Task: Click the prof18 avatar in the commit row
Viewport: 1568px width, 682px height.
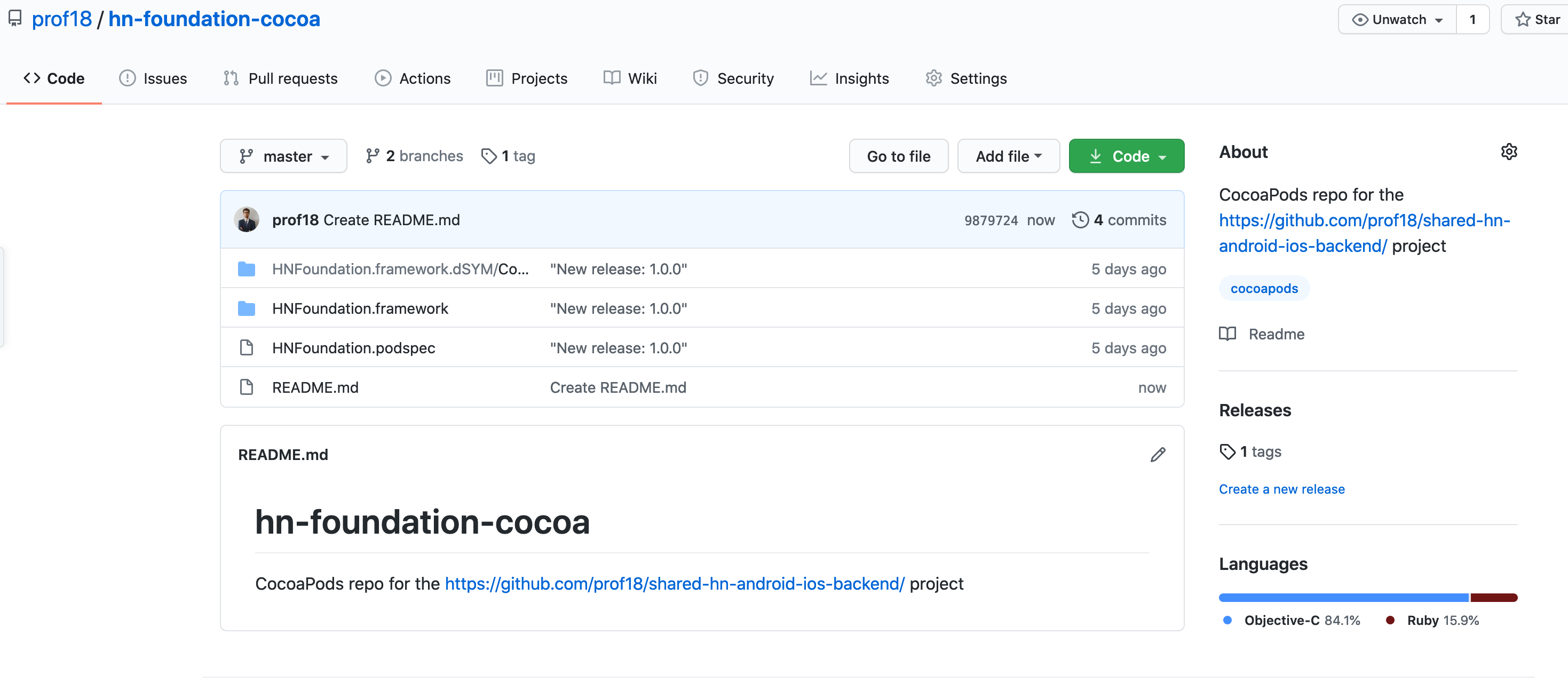Action: point(247,220)
